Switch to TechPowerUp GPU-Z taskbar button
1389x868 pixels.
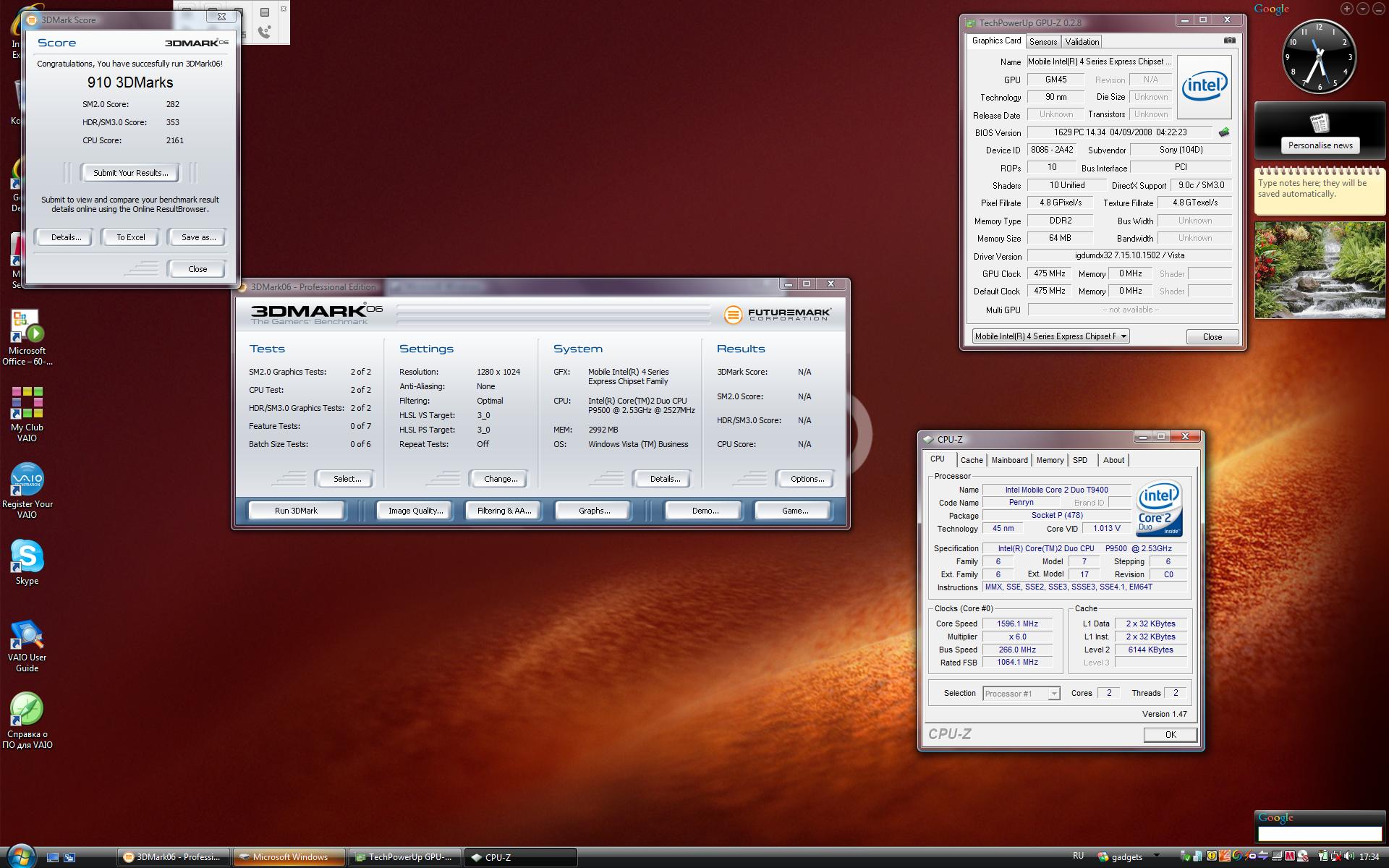[x=404, y=857]
